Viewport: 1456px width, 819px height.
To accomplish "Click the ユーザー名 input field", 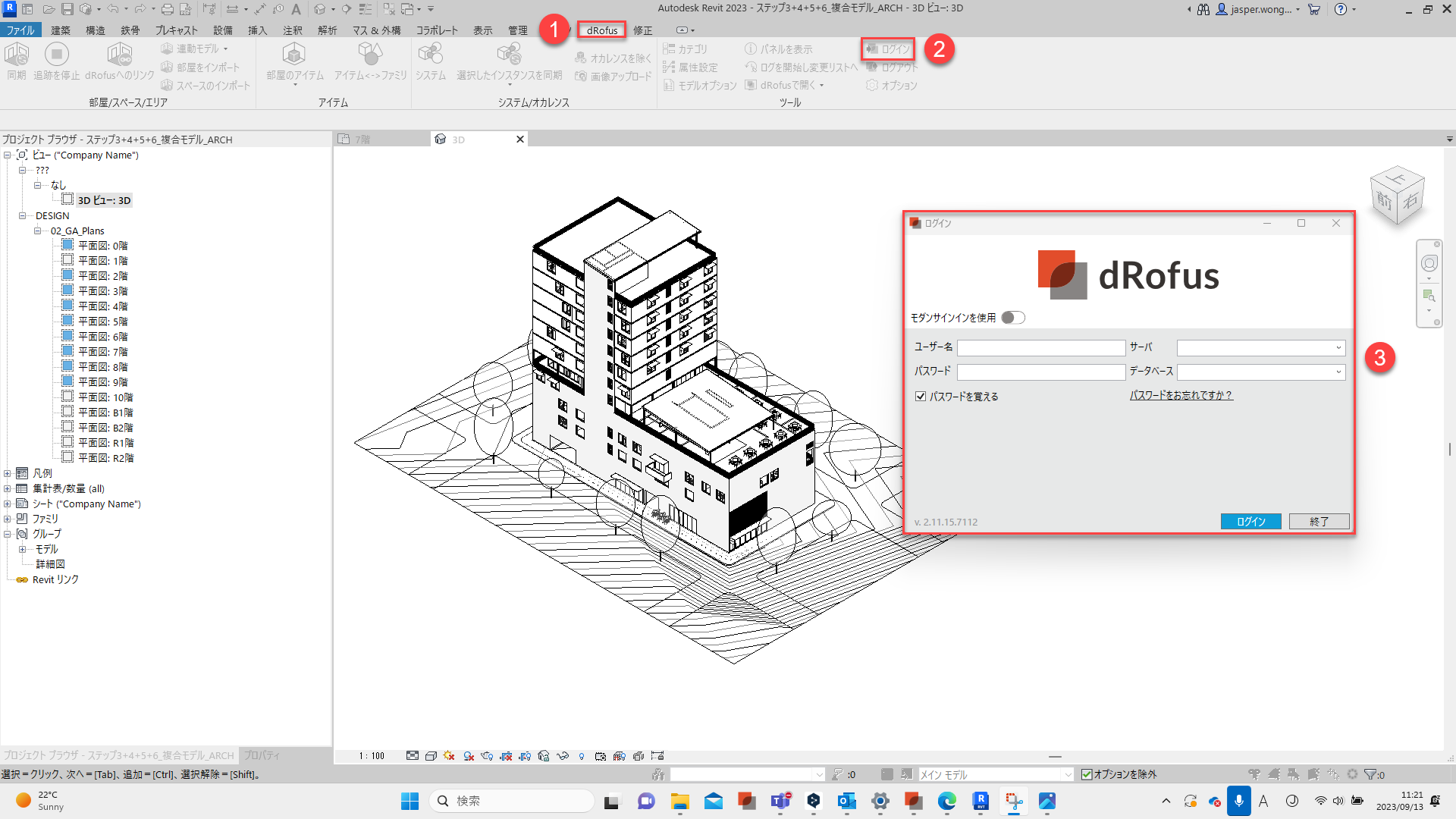I will (x=1040, y=348).
